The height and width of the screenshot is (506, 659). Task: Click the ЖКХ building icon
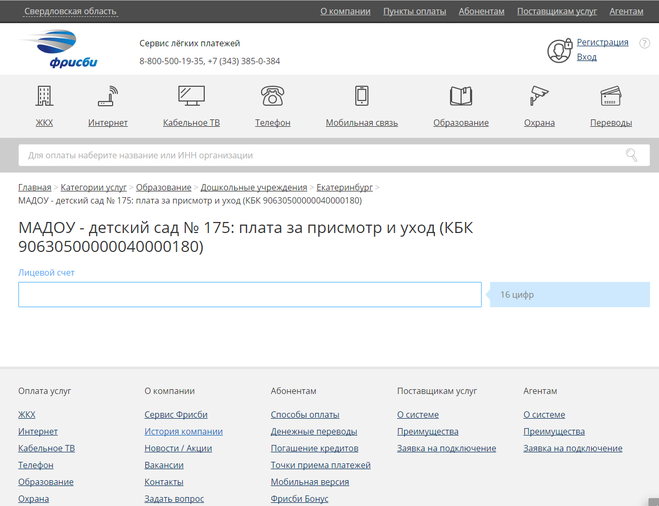(x=44, y=96)
